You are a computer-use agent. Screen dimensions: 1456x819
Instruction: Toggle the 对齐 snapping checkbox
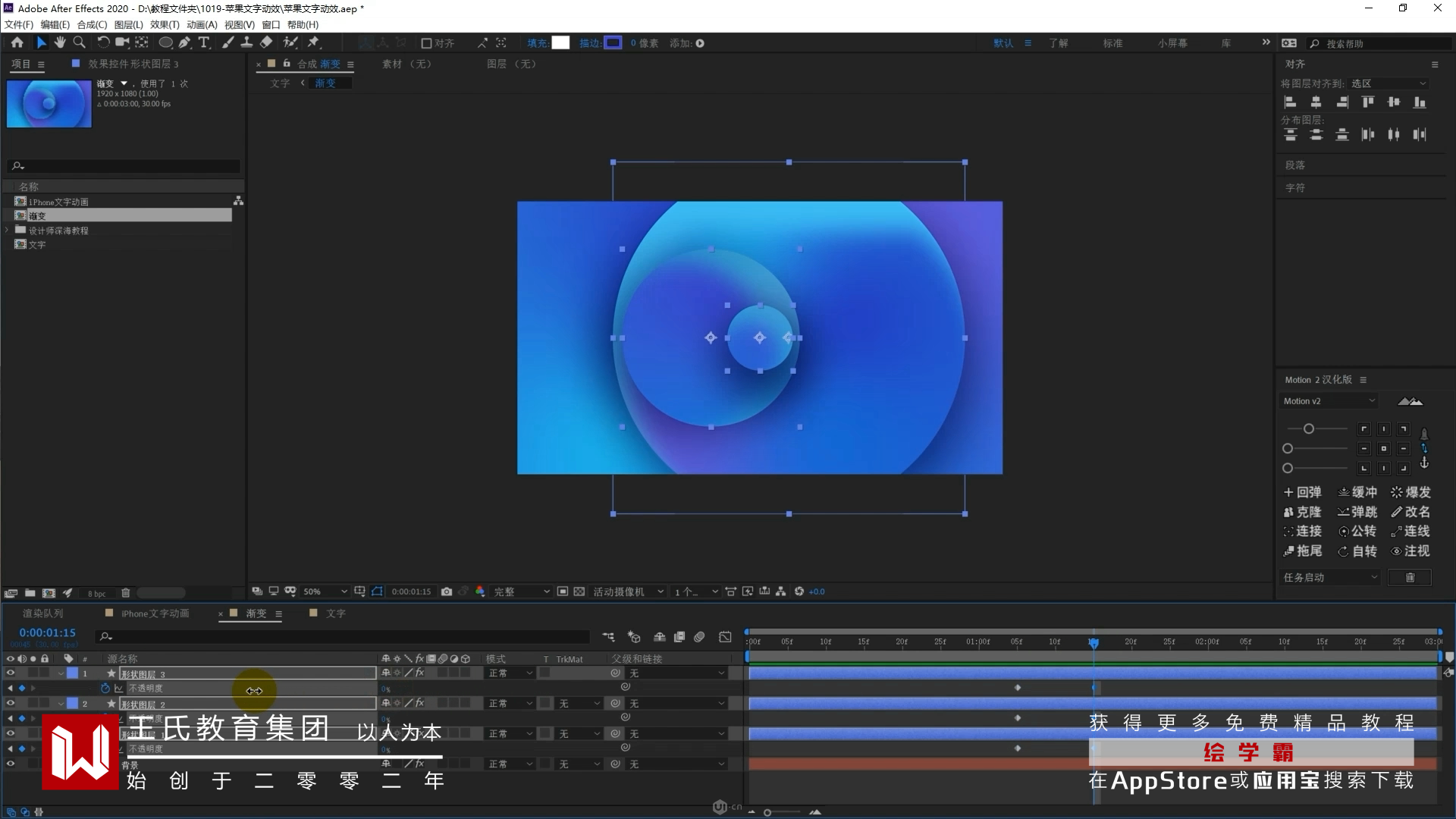point(426,43)
